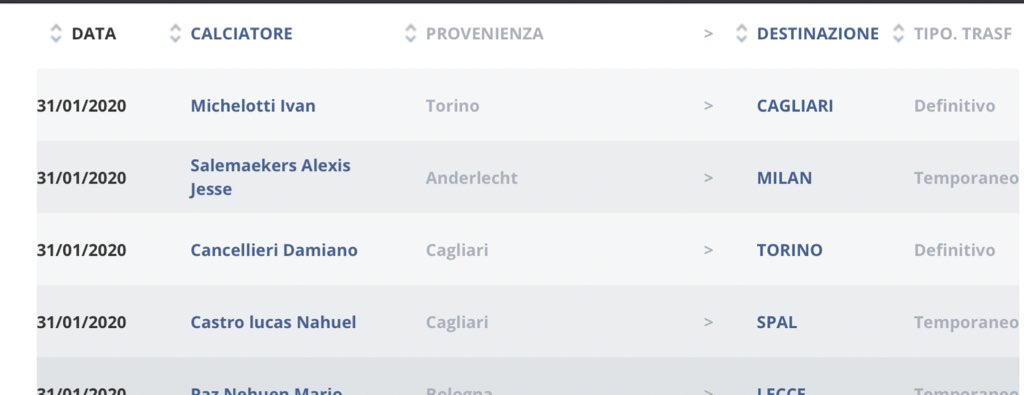This screenshot has height=395, width=1024.
Task: Click the TIPO. TRASF header label
Action: pyautogui.click(x=963, y=34)
